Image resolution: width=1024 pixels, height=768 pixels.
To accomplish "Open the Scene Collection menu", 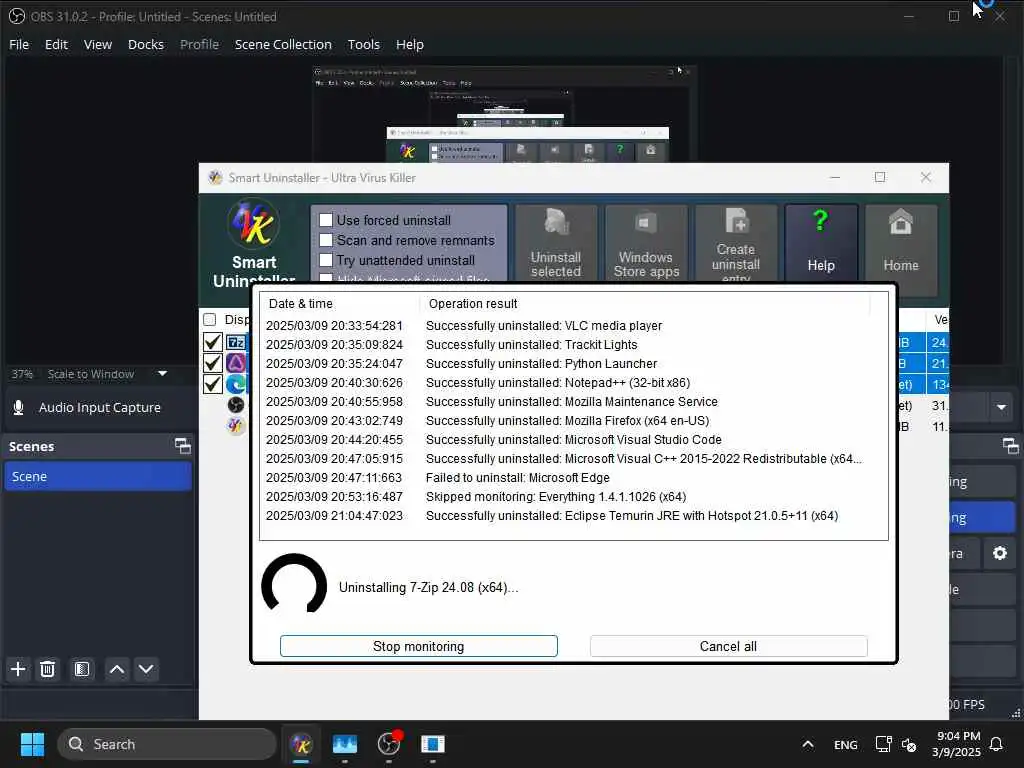I will [283, 44].
